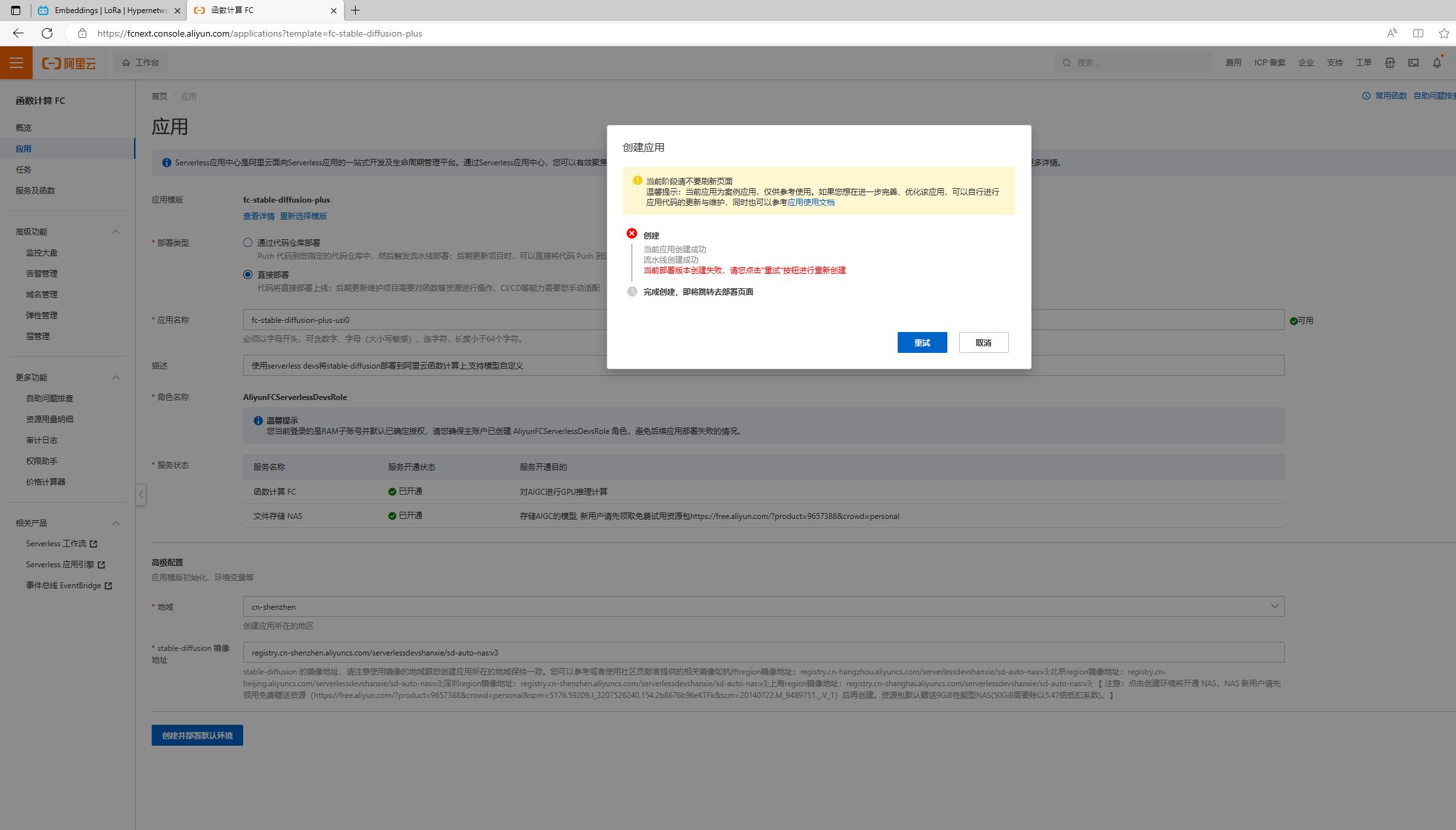Click the yellow warning icon in dialog
This screenshot has width=1456, height=830.
[637, 180]
